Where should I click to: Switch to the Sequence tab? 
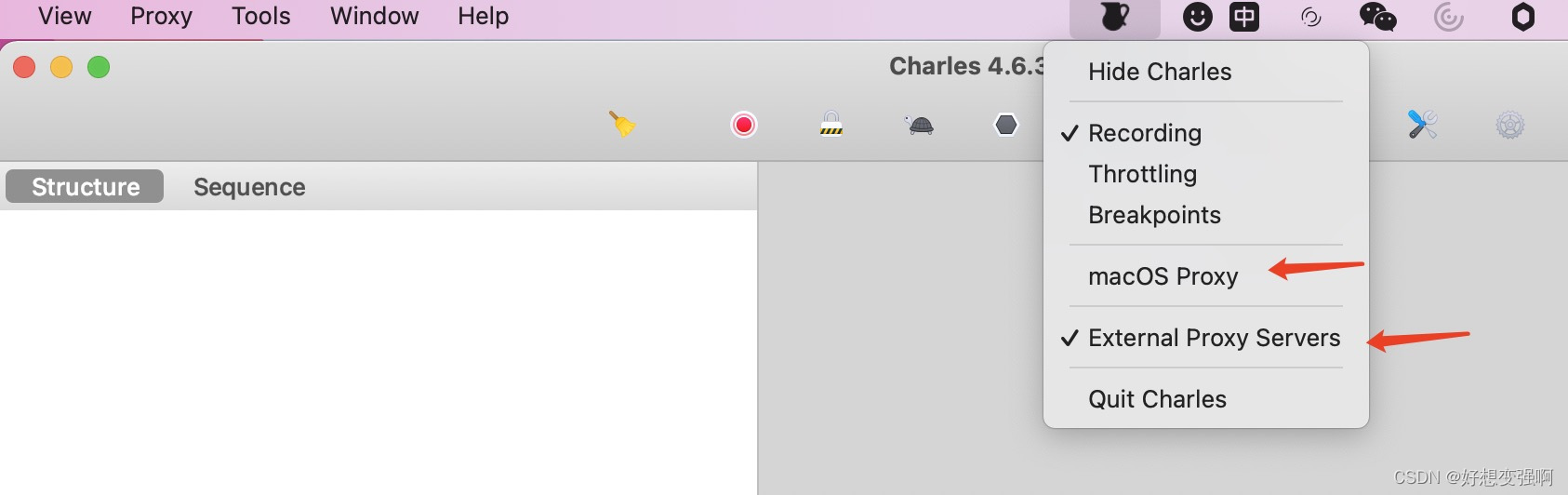249,187
